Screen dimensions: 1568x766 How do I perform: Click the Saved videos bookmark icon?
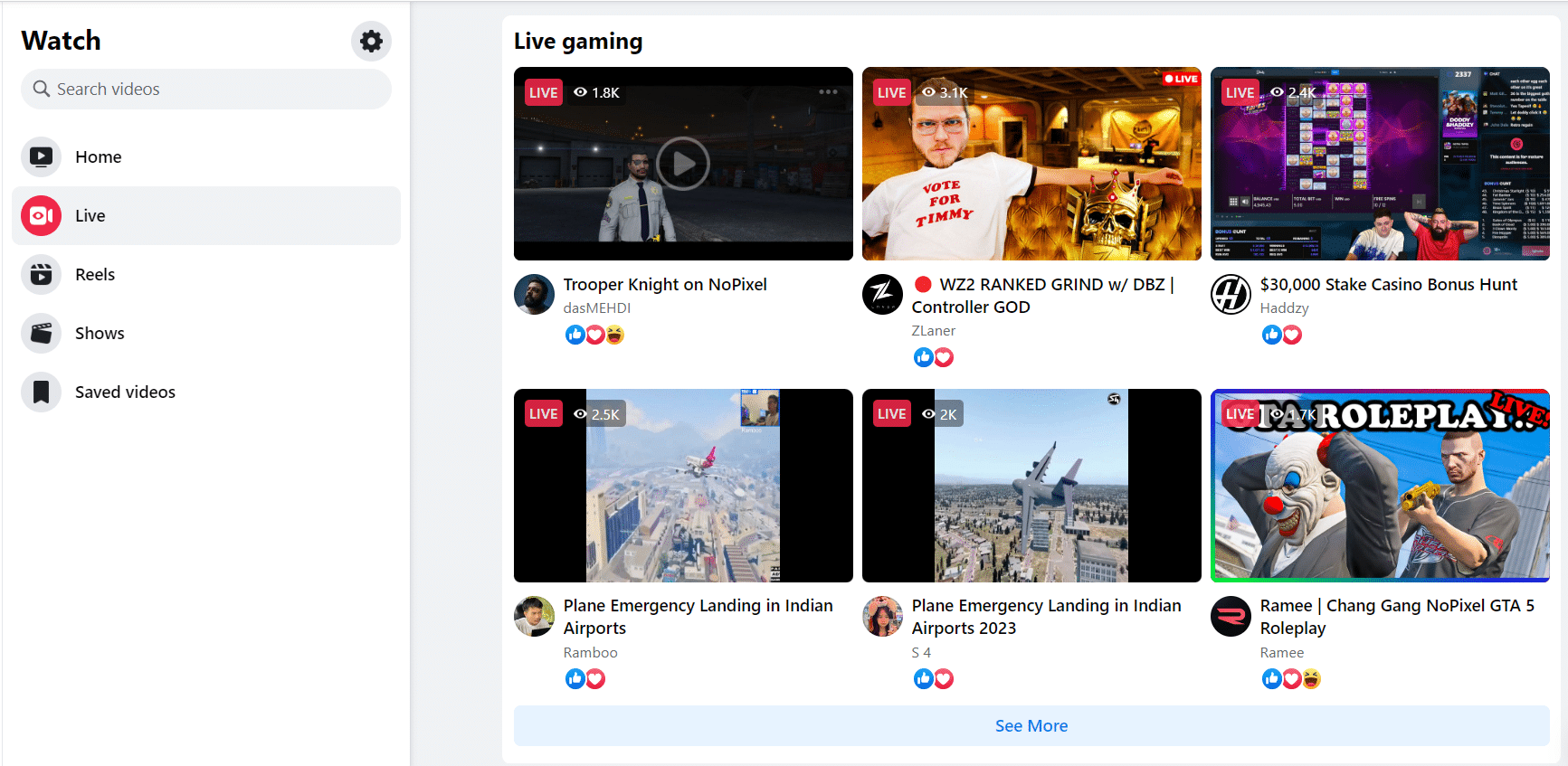(x=41, y=392)
